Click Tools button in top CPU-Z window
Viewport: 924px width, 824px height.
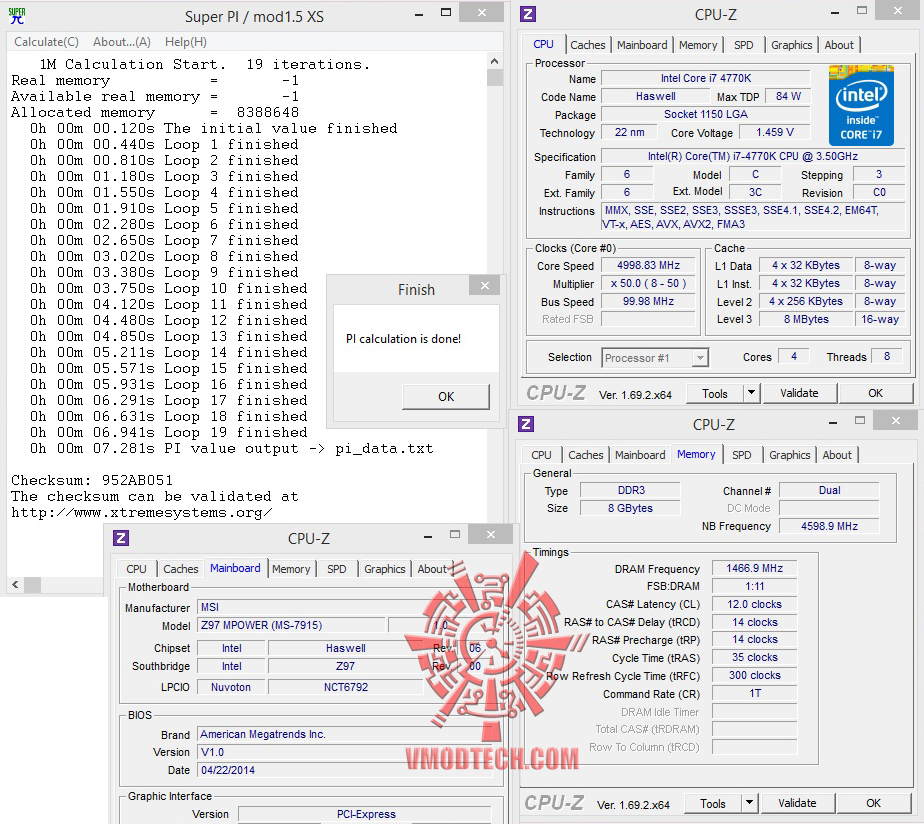pos(714,393)
